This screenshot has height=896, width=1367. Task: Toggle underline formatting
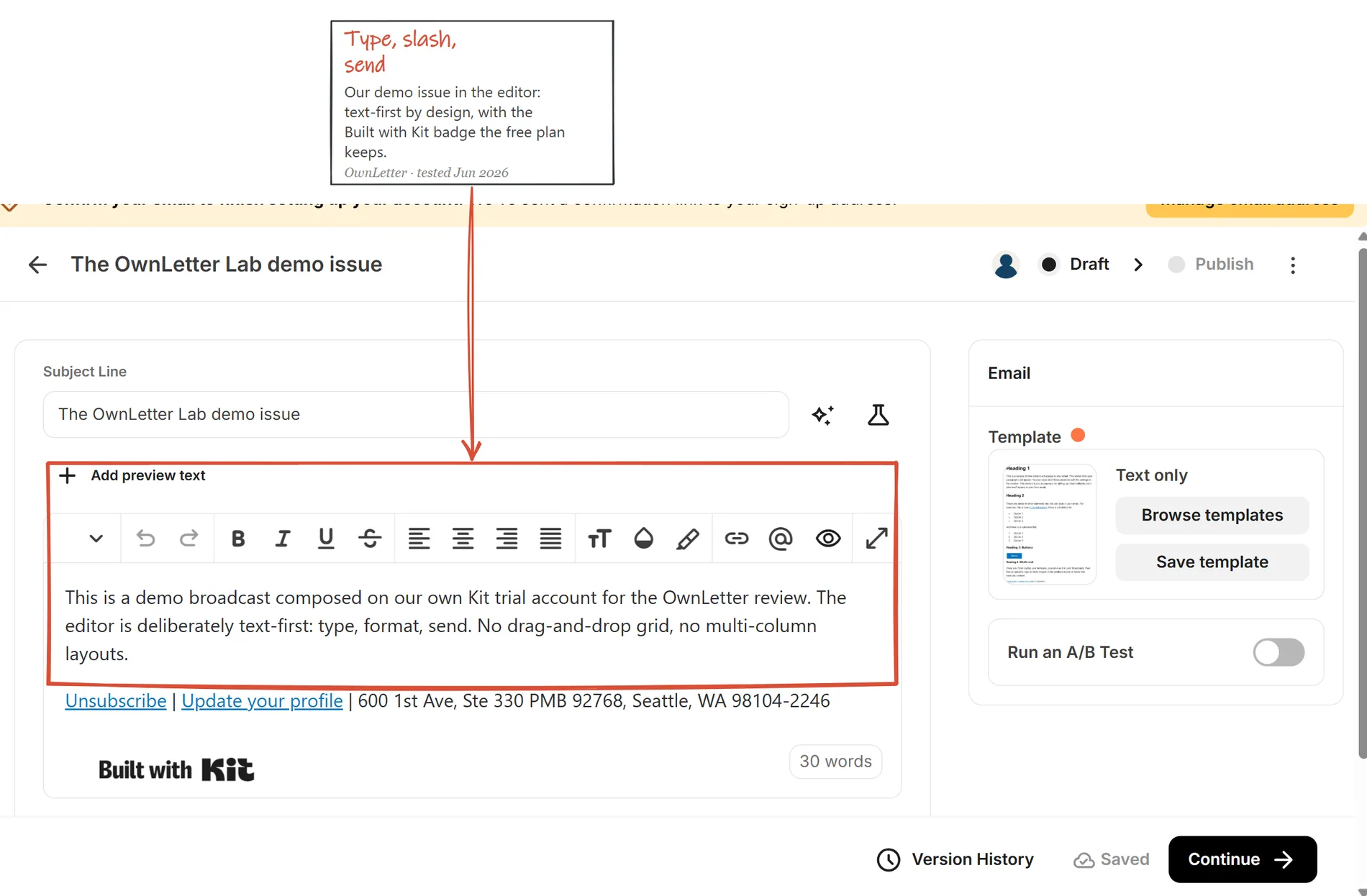tap(326, 538)
